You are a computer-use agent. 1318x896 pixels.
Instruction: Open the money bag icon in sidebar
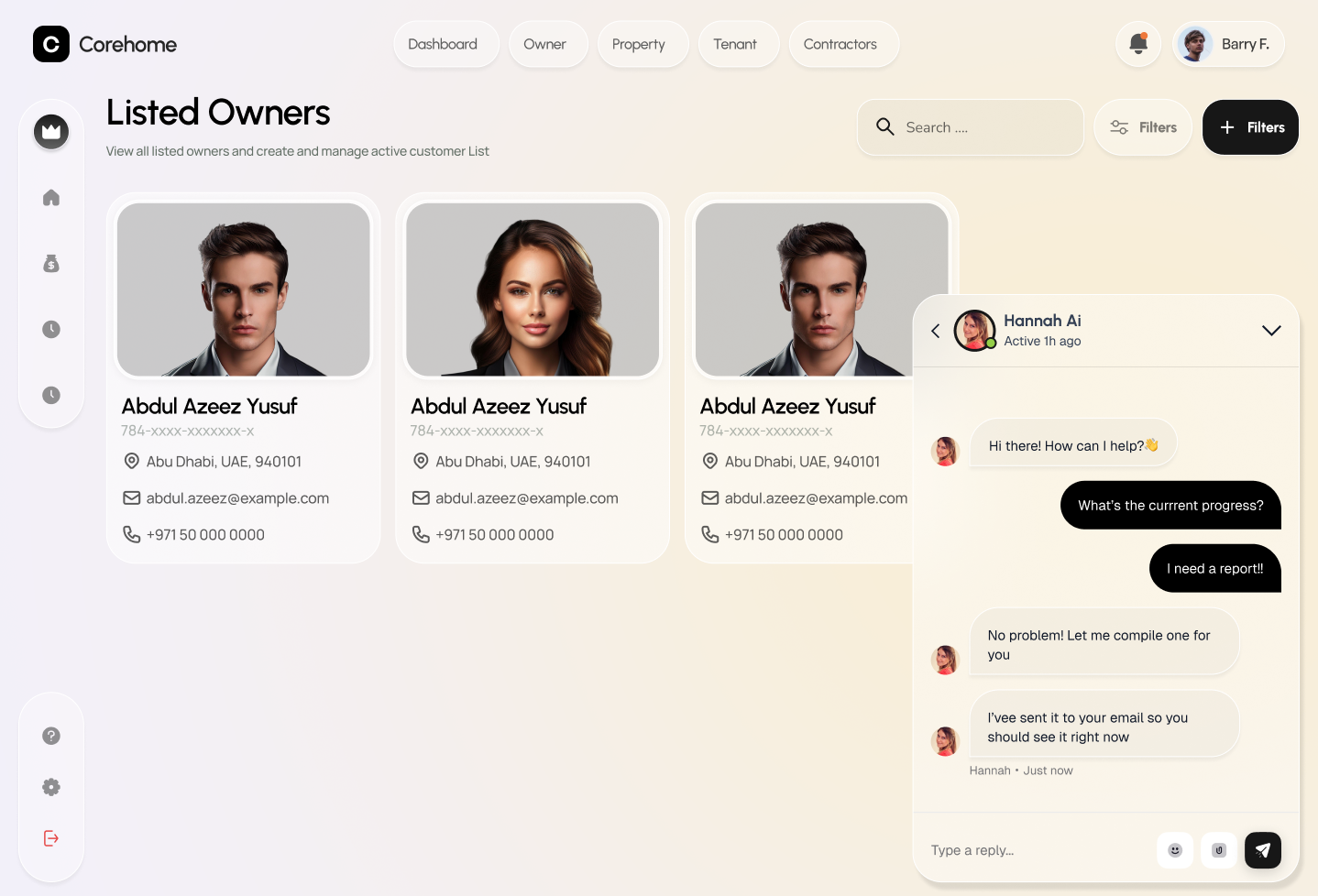coord(51,264)
